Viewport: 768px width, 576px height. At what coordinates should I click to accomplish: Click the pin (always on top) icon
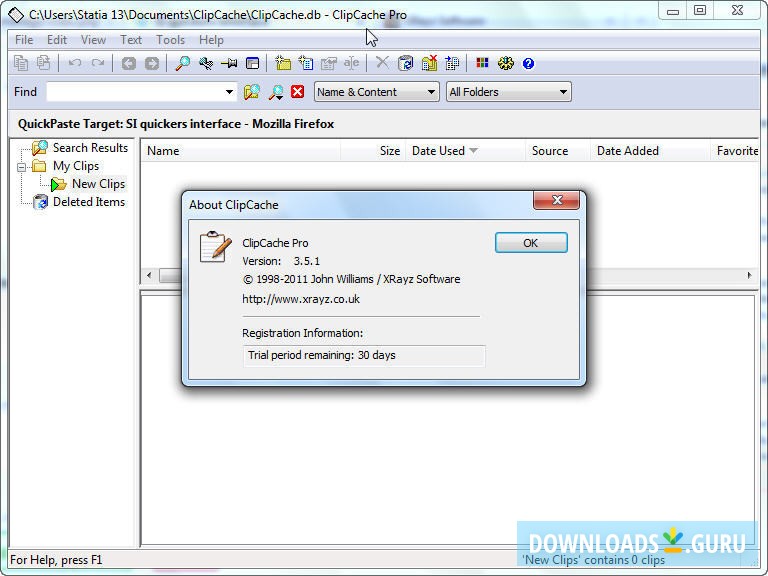coord(229,63)
